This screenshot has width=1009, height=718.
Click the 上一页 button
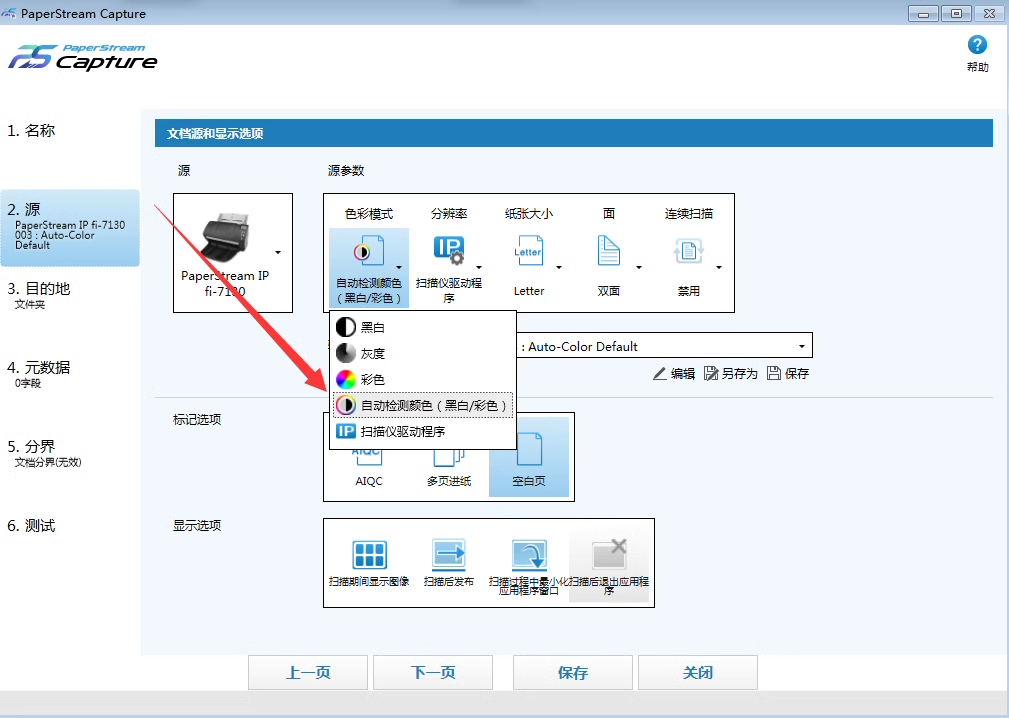pos(308,673)
